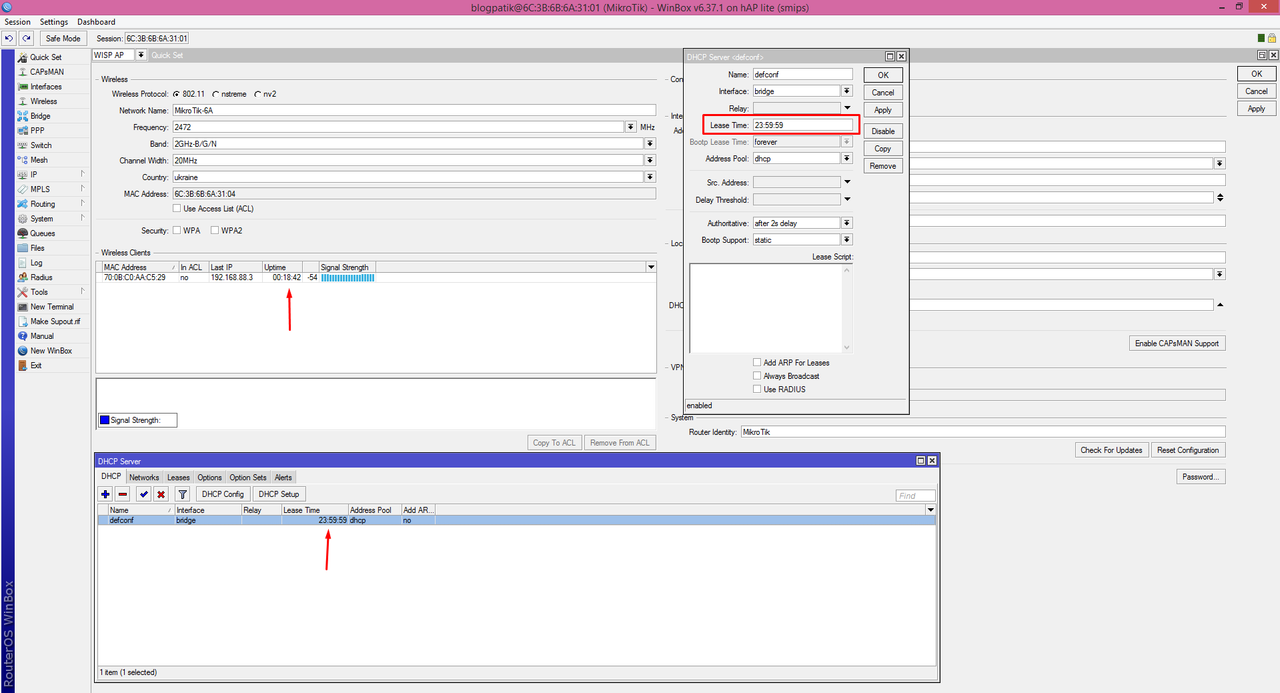Open Interfaces from the sidebar
This screenshot has height=693, width=1280.
point(45,87)
